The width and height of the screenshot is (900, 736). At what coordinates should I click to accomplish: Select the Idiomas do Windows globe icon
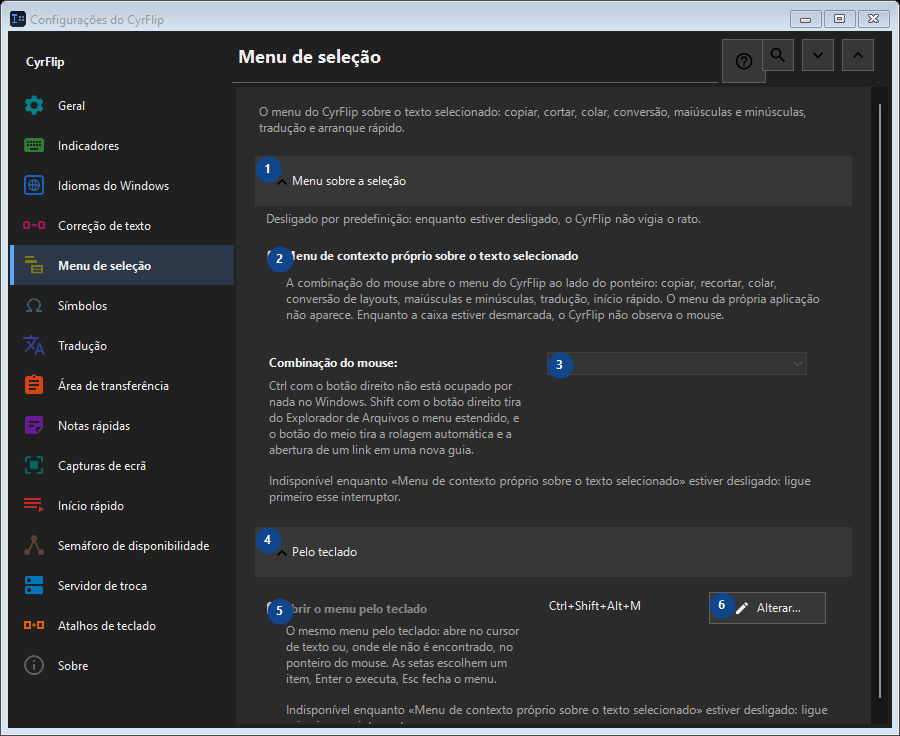point(34,185)
